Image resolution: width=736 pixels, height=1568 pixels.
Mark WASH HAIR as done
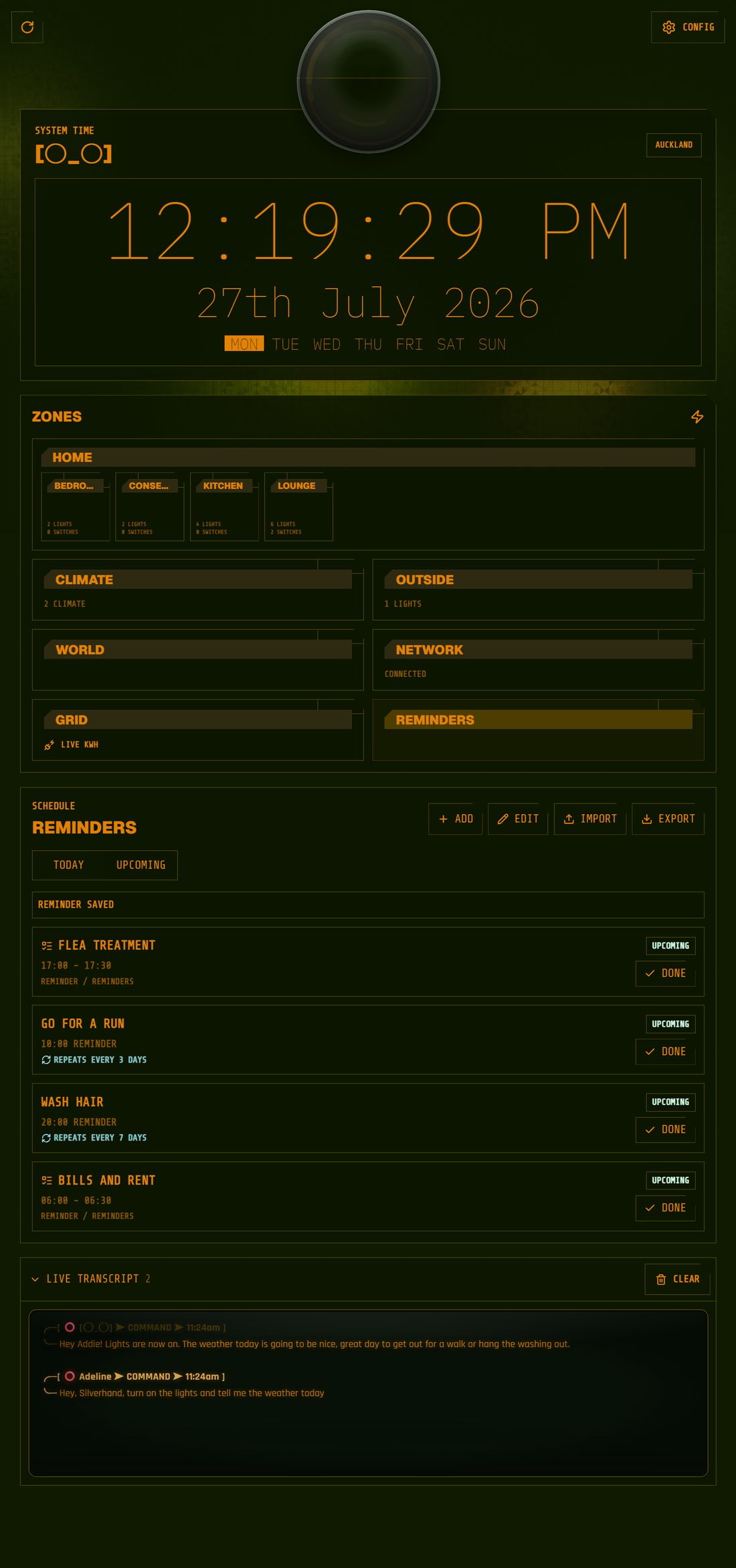coord(665,1130)
